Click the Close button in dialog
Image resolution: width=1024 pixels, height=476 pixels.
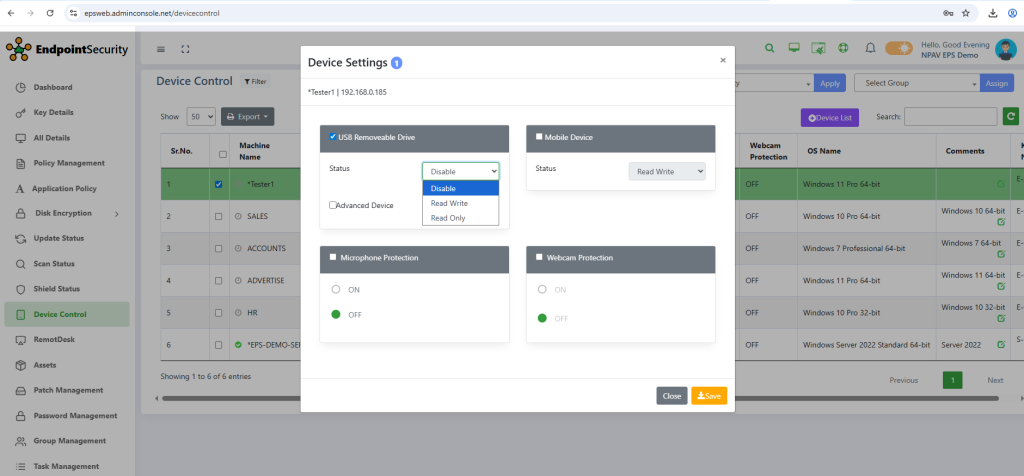tap(671, 396)
